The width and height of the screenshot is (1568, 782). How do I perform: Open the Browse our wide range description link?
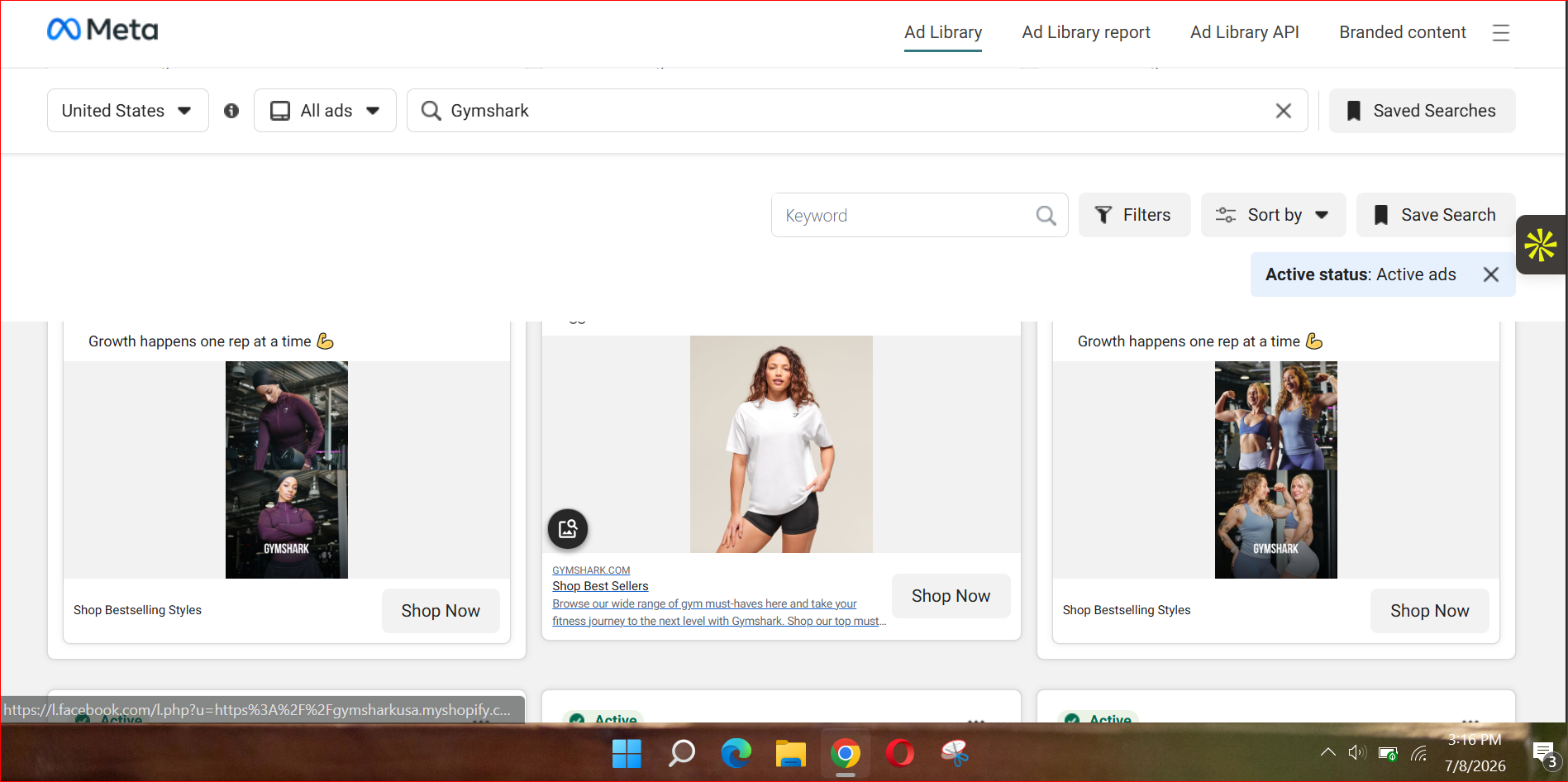(x=718, y=613)
